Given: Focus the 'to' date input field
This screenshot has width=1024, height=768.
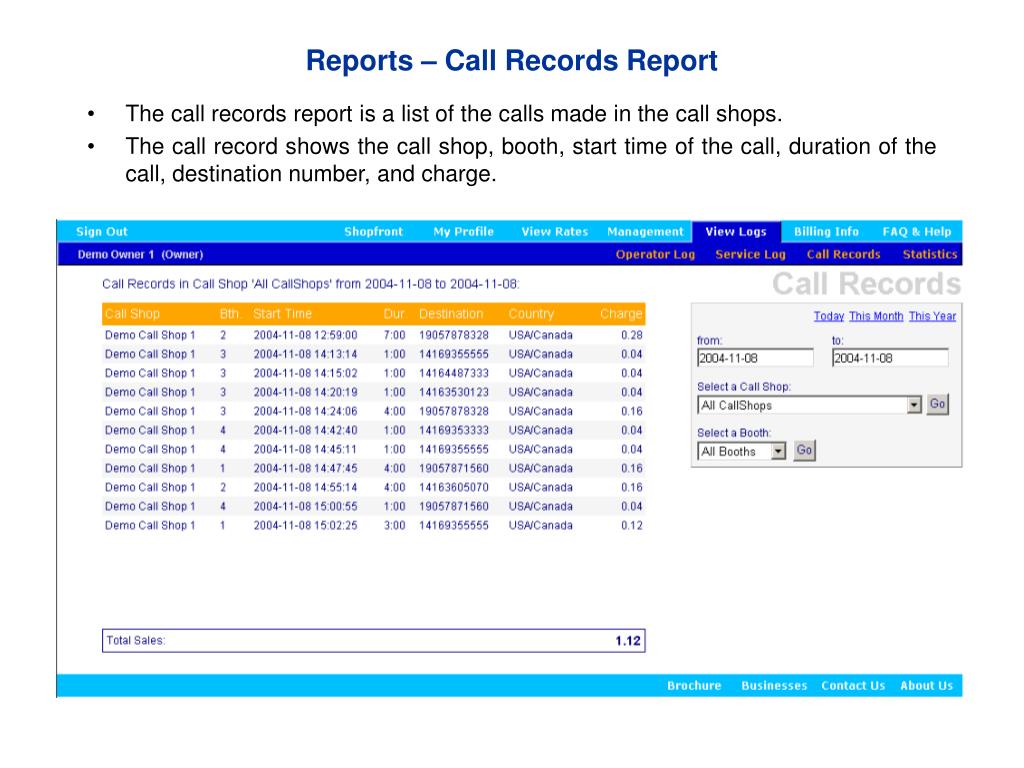Looking at the screenshot, I should 890,358.
